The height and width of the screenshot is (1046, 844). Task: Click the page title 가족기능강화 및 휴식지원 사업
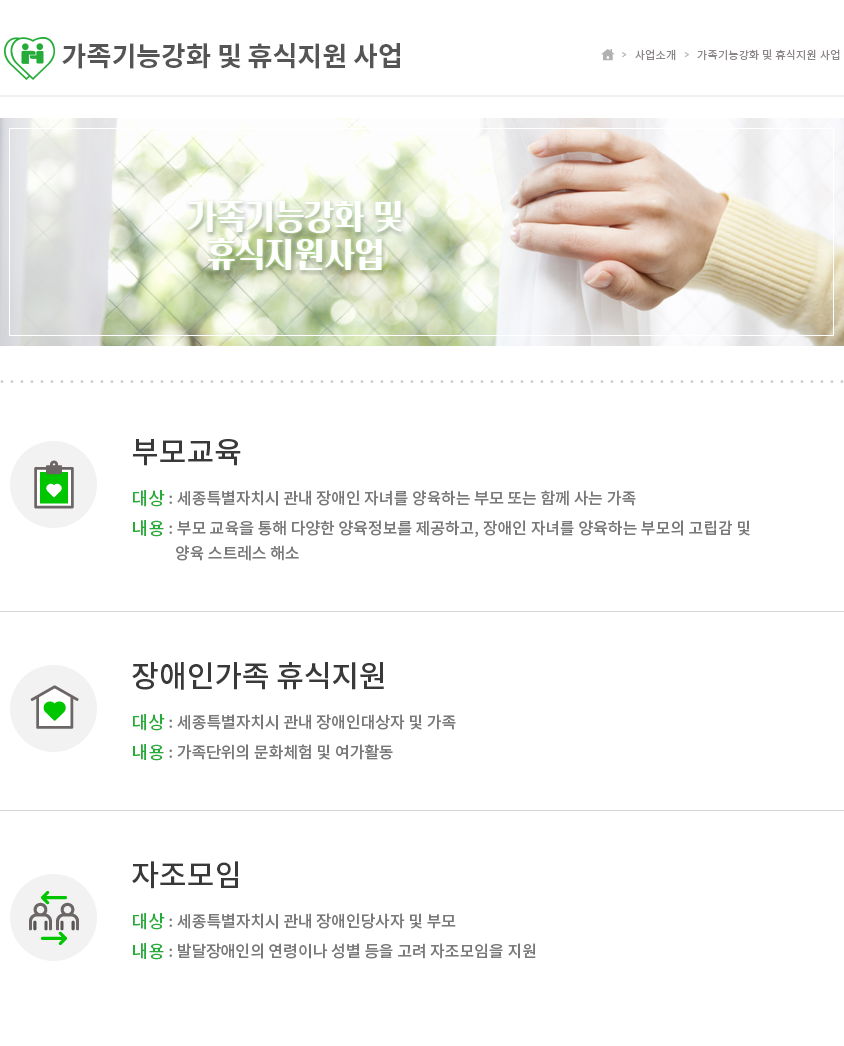232,56
